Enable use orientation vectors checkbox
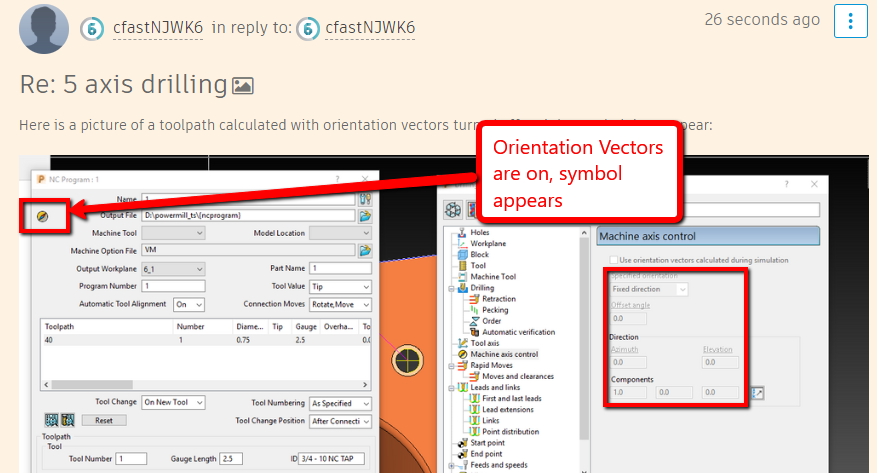The height and width of the screenshot is (473, 877). (614, 260)
